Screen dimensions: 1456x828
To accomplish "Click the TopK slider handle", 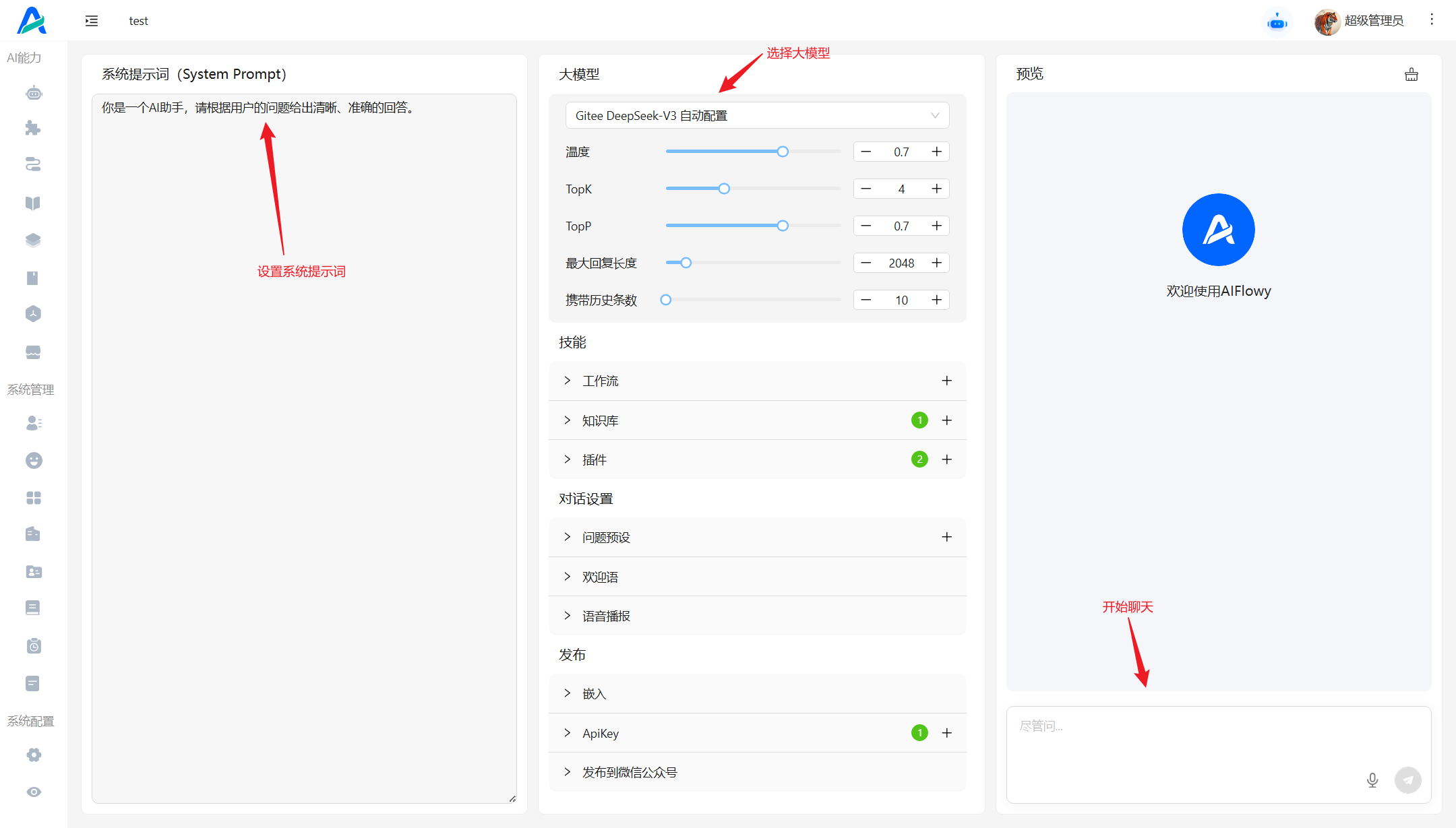I will 724,189.
